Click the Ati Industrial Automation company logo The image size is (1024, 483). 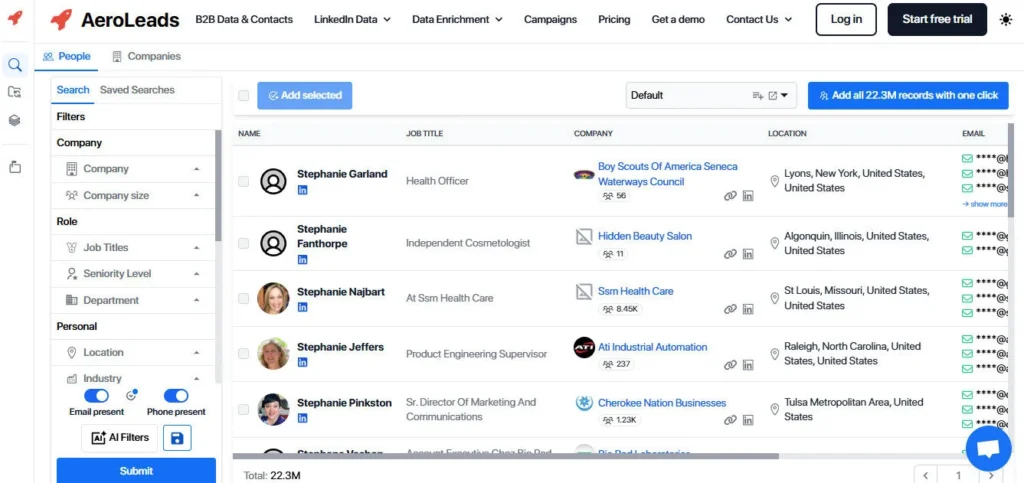click(x=584, y=347)
